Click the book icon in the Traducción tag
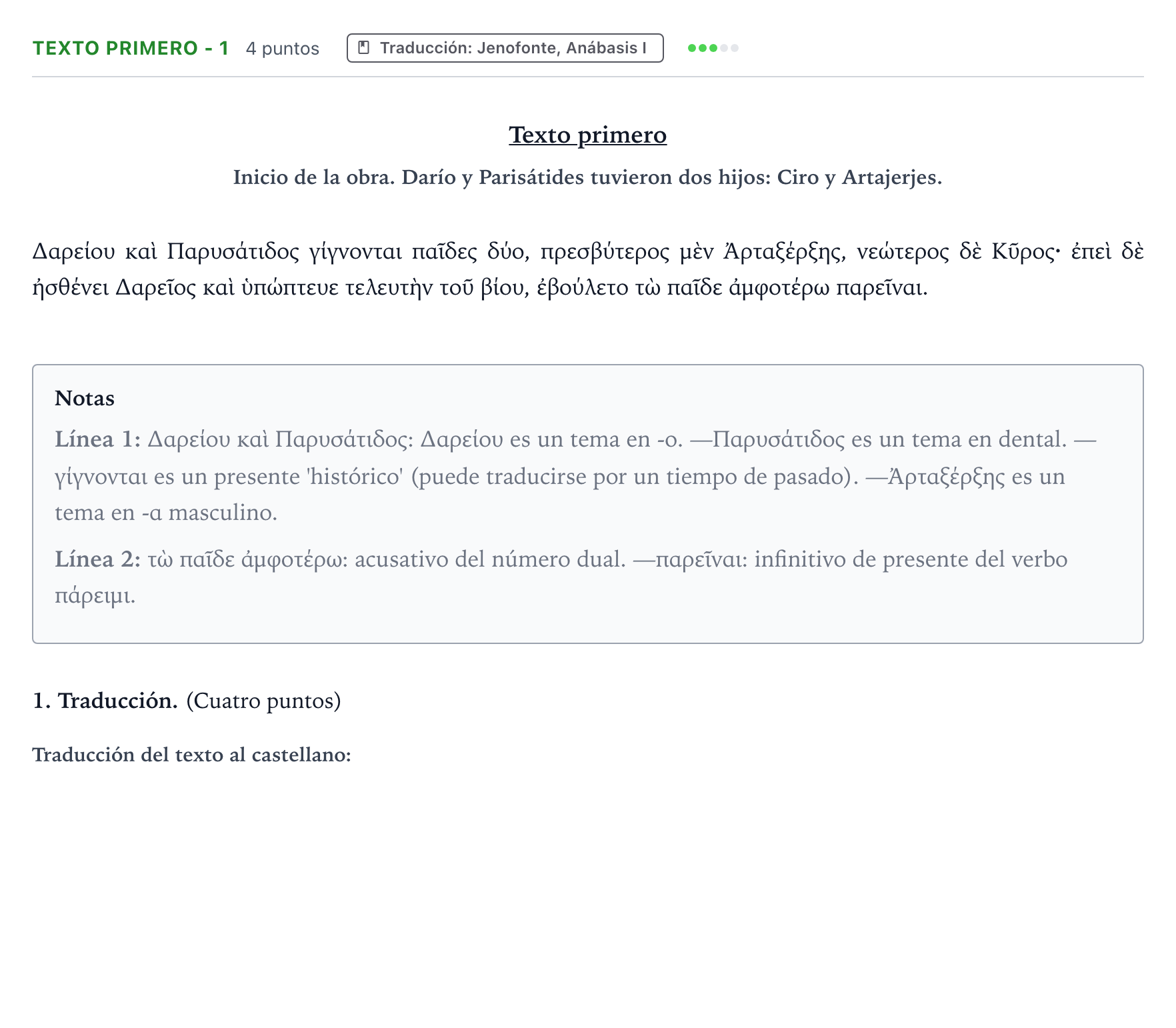Image resolution: width=1176 pixels, height=1028 pixels. tap(363, 48)
